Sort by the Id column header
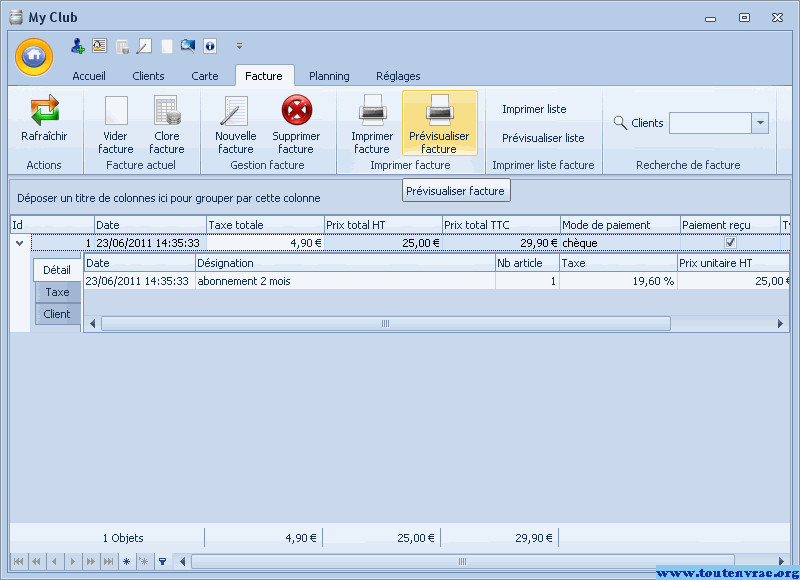 point(53,225)
